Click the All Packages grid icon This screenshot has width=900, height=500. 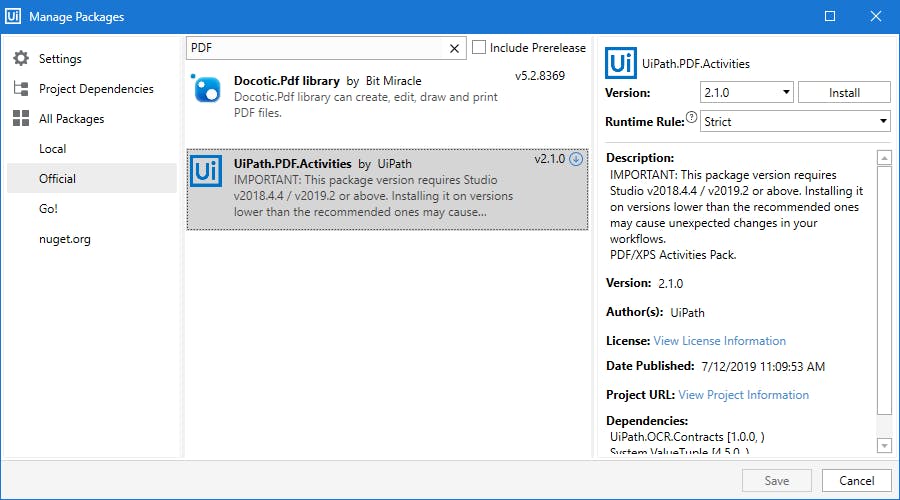pyautogui.click(x=21, y=118)
